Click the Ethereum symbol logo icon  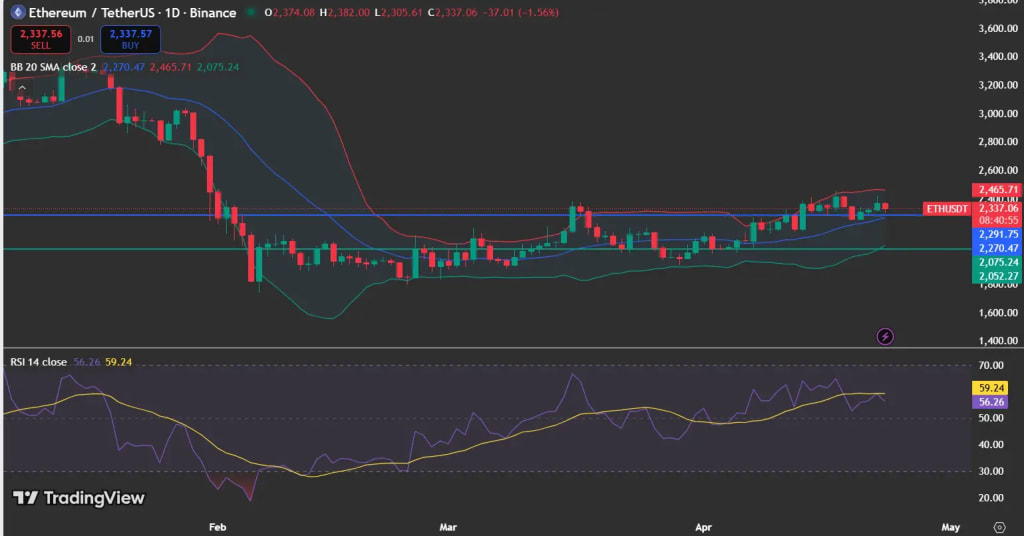[18, 12]
